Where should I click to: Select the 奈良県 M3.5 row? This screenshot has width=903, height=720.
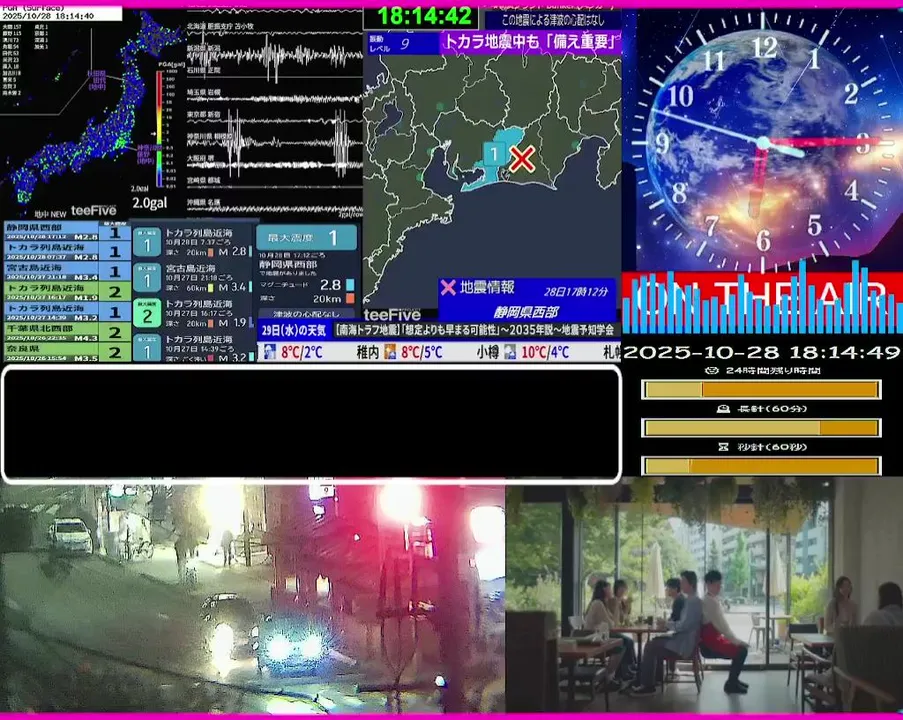tap(67, 352)
